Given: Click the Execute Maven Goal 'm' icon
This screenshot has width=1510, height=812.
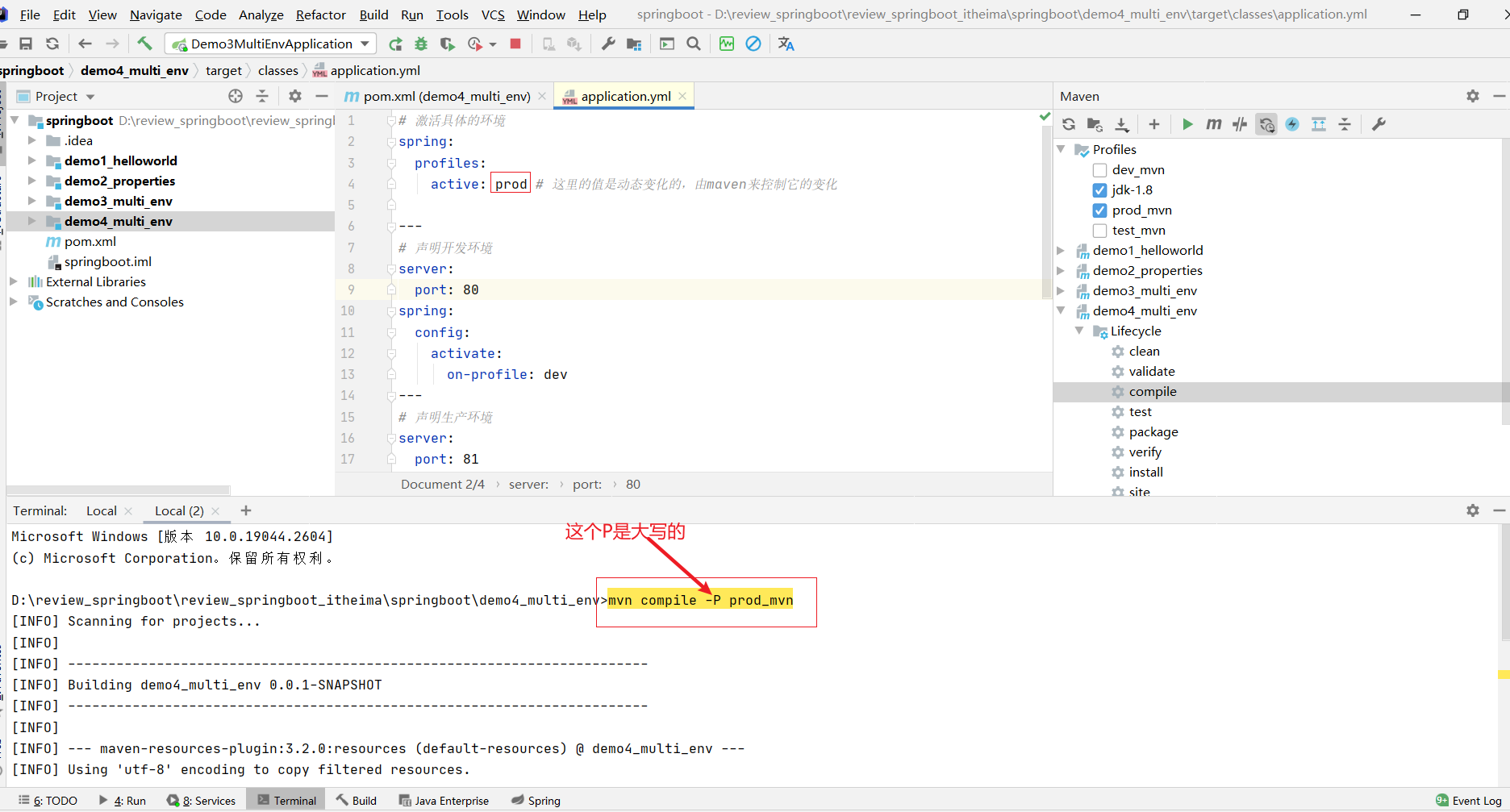Looking at the screenshot, I should click(1213, 124).
